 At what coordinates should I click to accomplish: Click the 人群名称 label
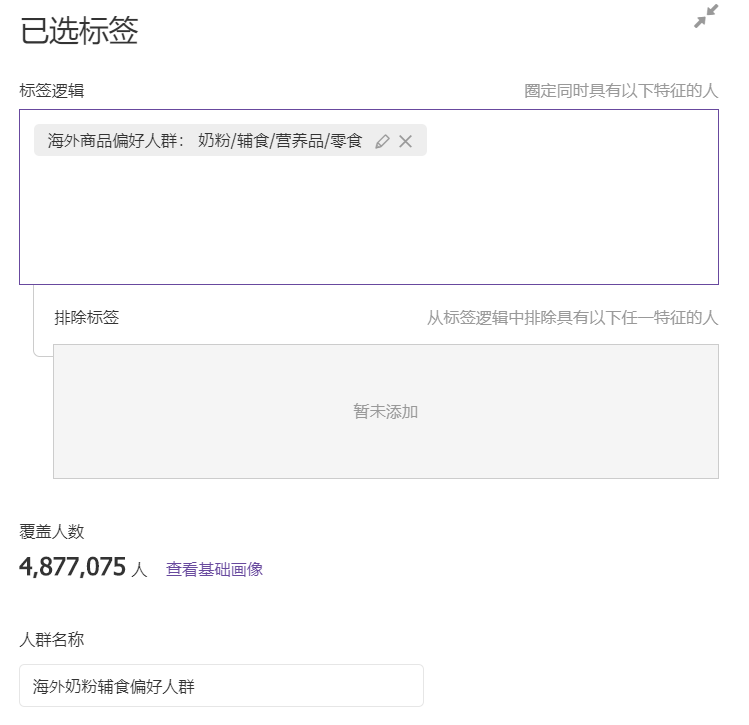click(x=52, y=639)
